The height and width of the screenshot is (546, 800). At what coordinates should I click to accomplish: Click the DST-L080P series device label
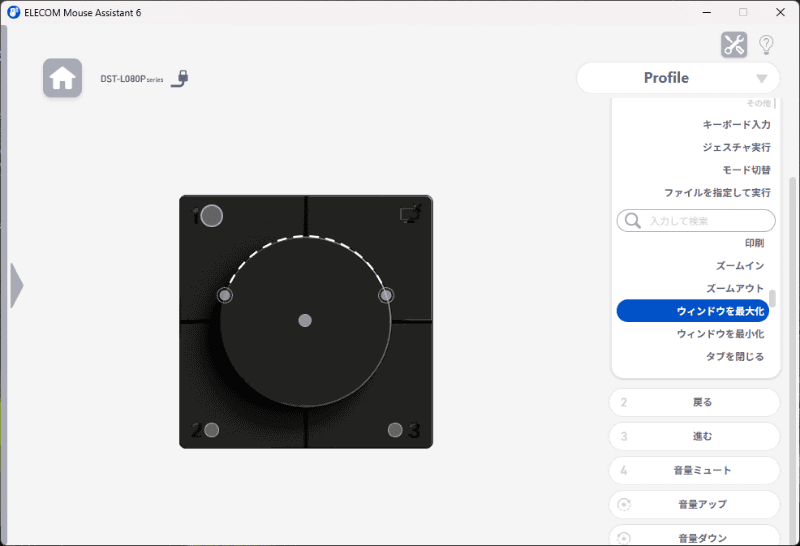pos(132,79)
